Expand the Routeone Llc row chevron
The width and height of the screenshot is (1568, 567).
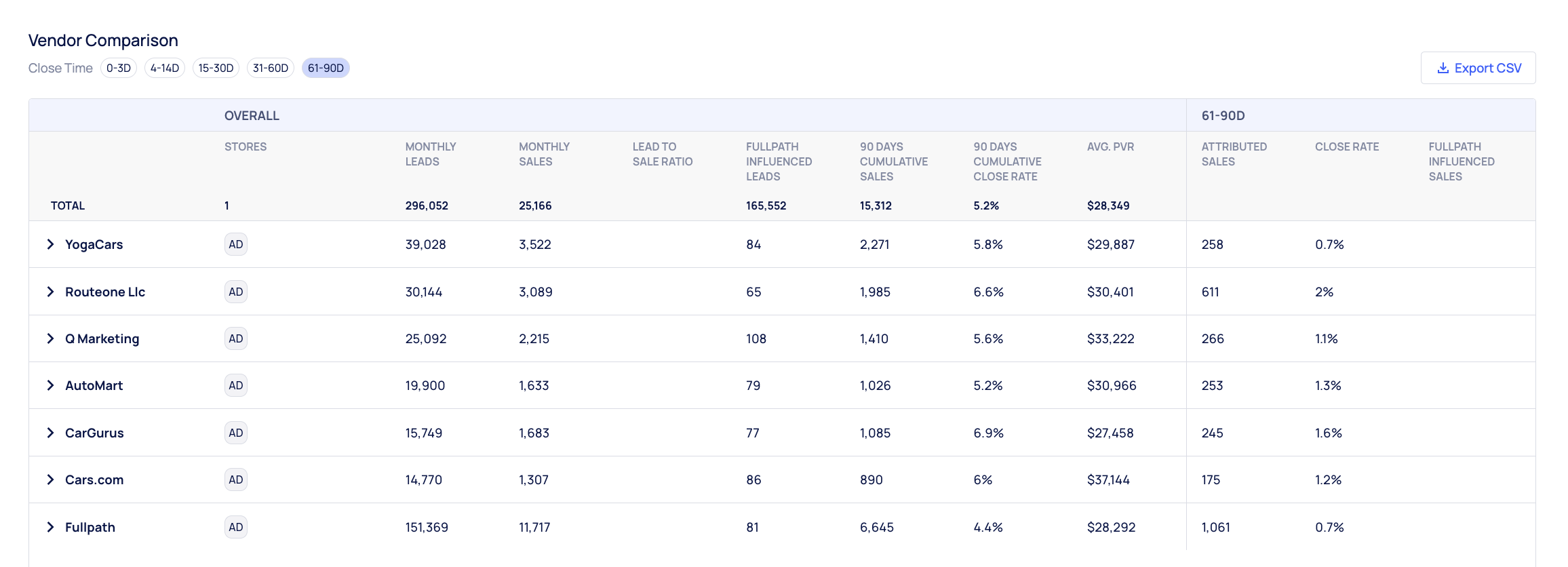pos(50,292)
